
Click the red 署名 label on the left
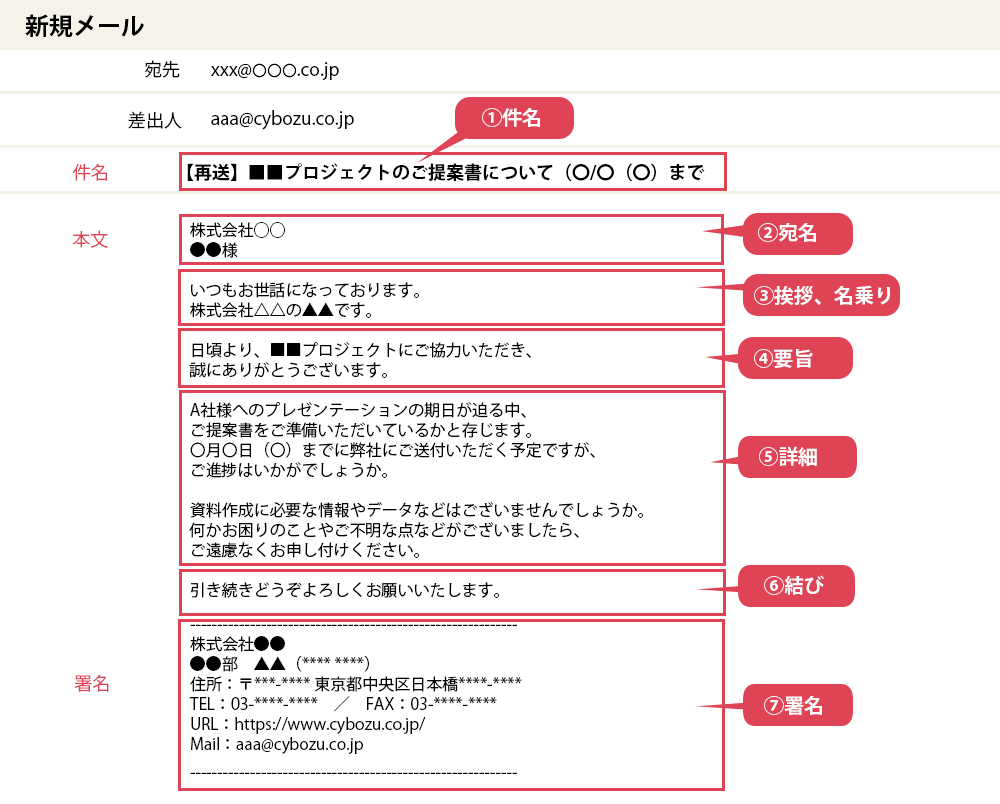pos(92,684)
